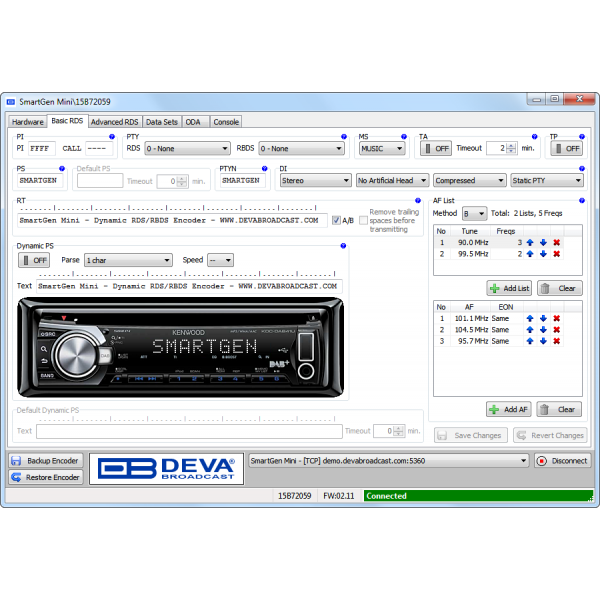
Task: Uncheck the RT A/B checkbox
Action: pos(336,220)
